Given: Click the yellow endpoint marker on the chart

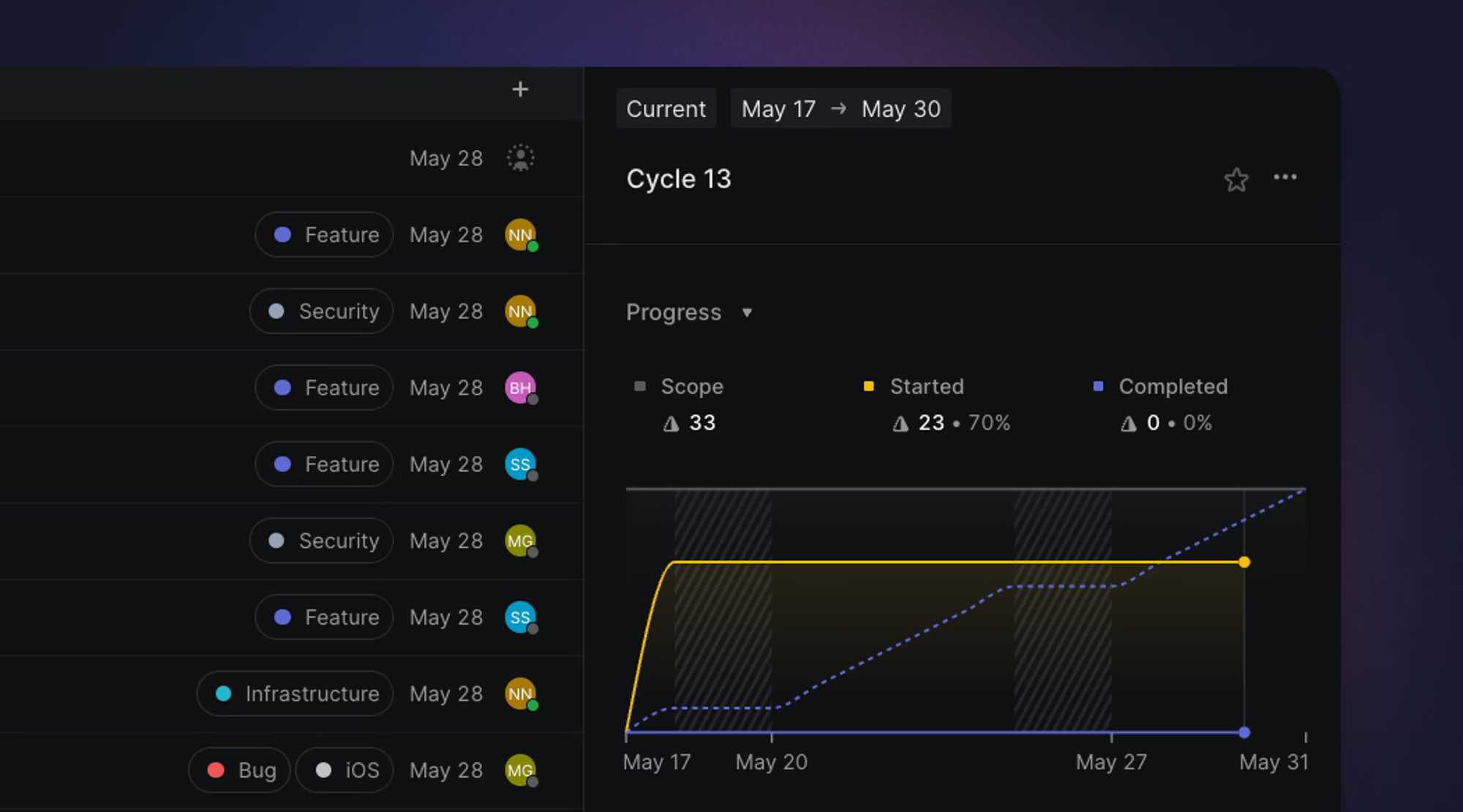Looking at the screenshot, I should [1244, 562].
